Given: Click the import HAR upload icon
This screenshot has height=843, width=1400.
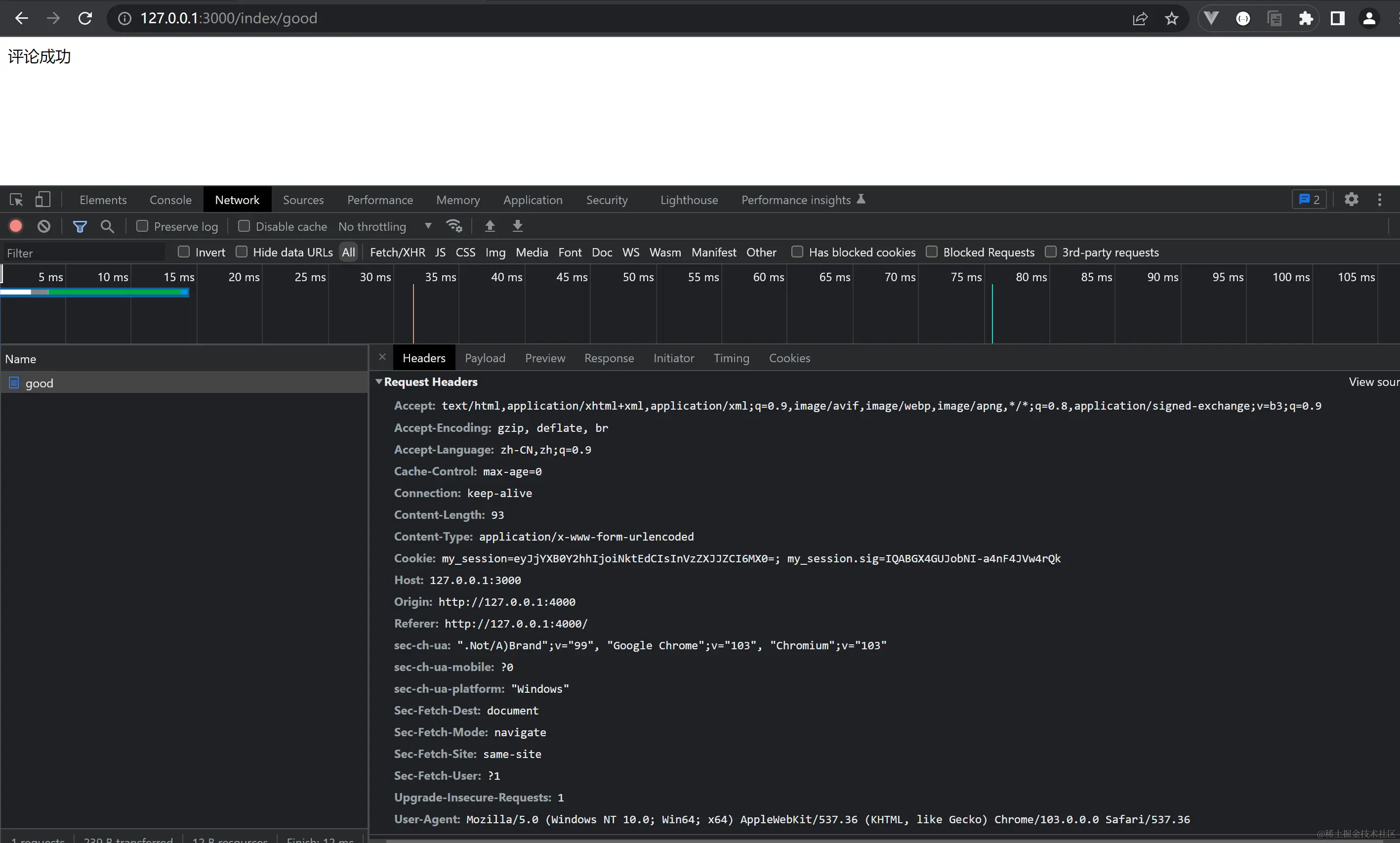Looking at the screenshot, I should (x=490, y=226).
